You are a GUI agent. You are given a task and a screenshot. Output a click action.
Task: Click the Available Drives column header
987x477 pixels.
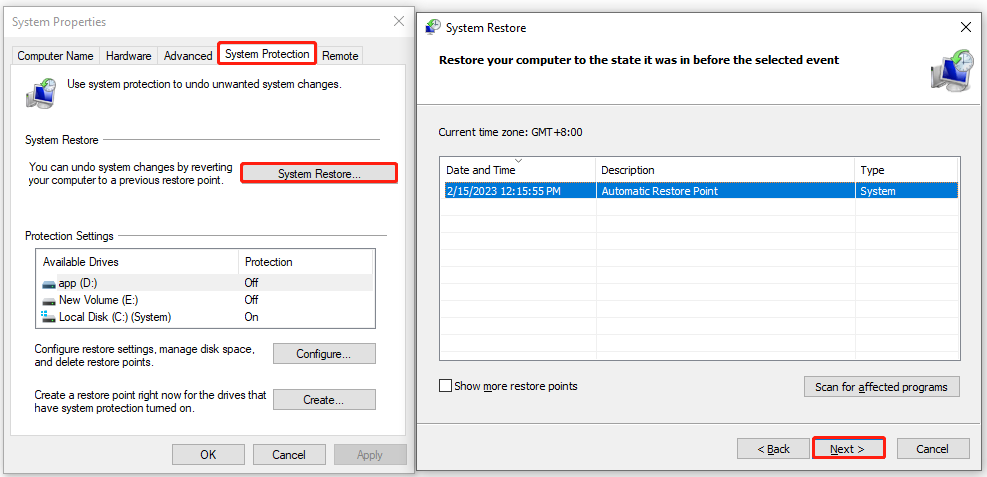[137, 262]
